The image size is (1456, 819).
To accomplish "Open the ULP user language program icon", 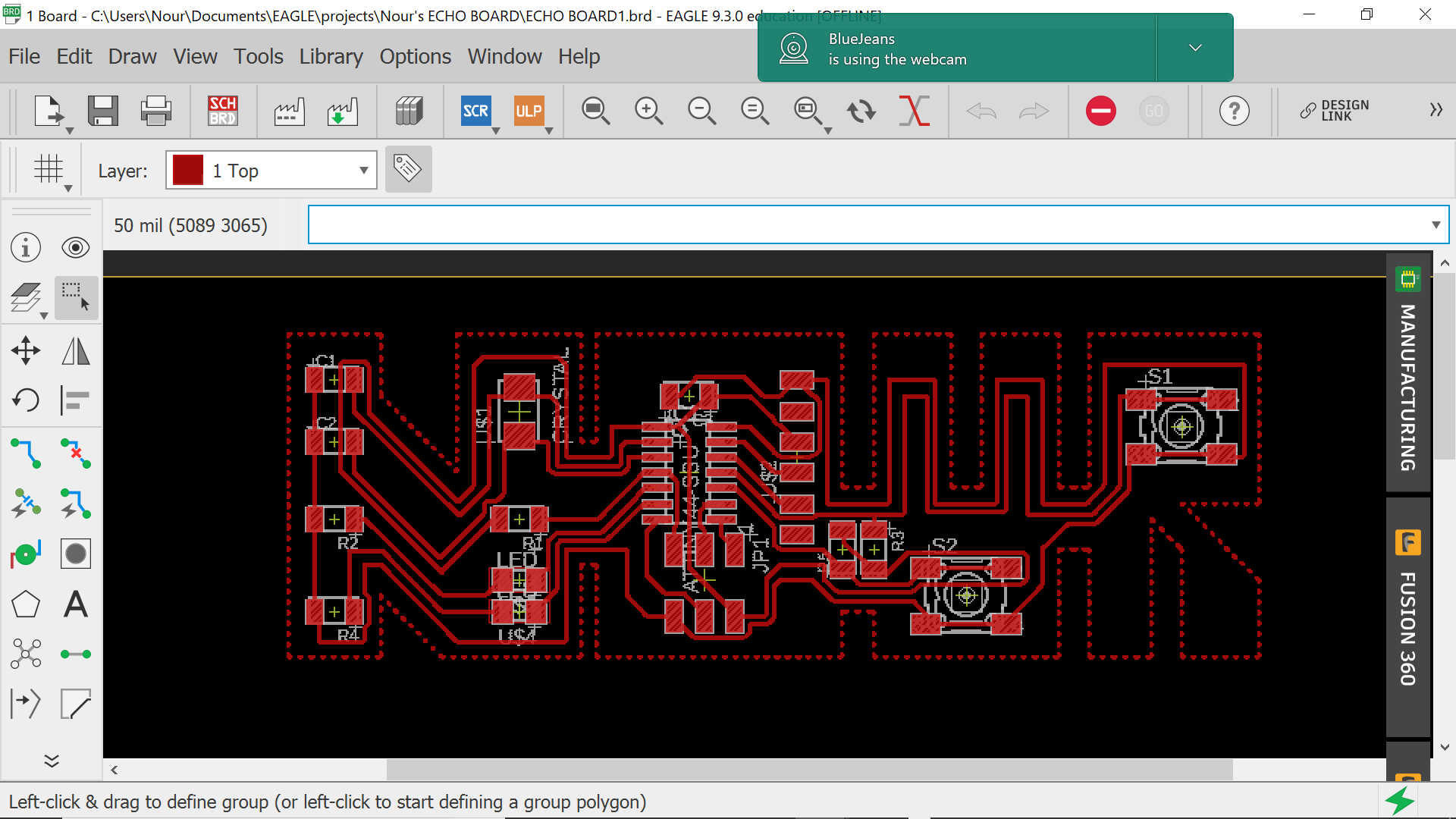I will point(529,111).
